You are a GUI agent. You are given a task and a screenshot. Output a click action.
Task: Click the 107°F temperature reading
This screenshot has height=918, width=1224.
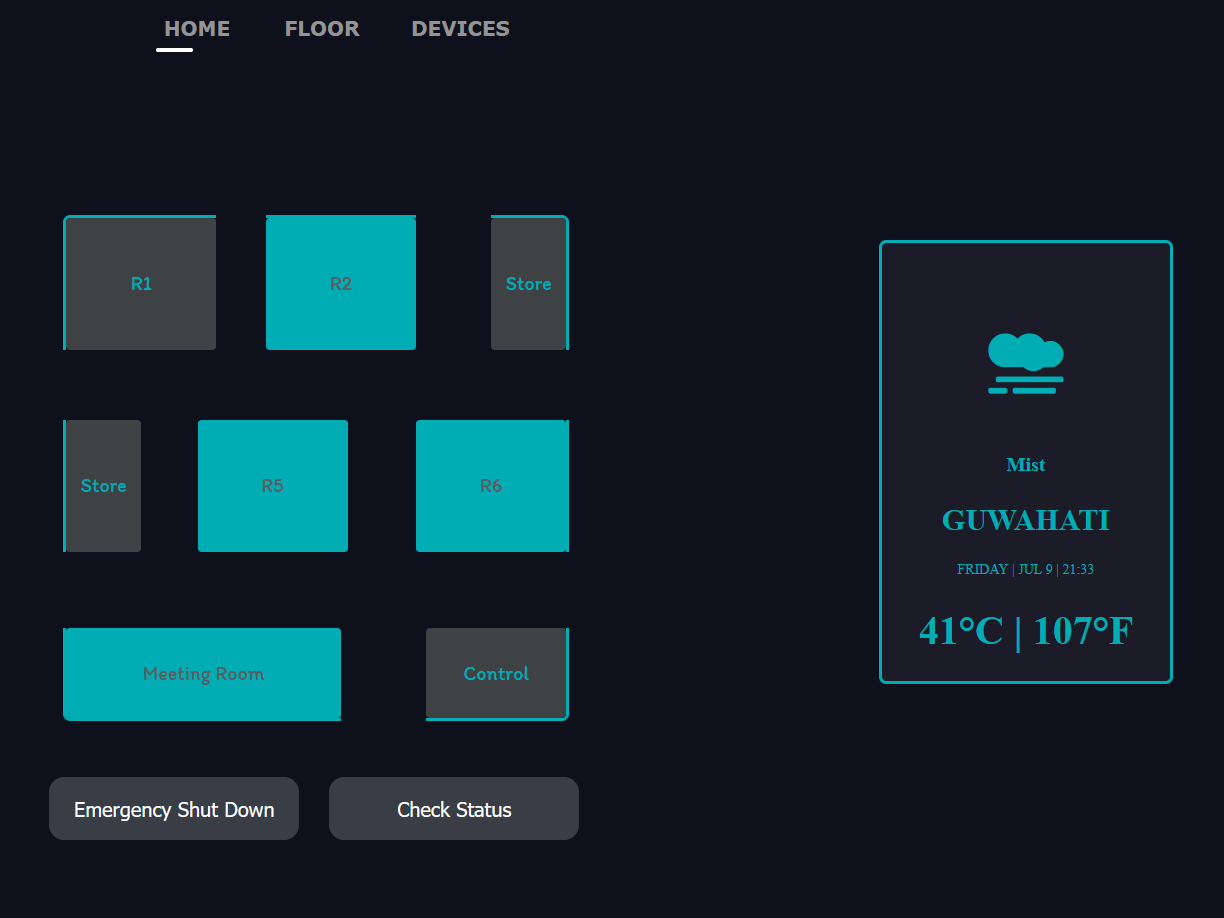[1082, 631]
